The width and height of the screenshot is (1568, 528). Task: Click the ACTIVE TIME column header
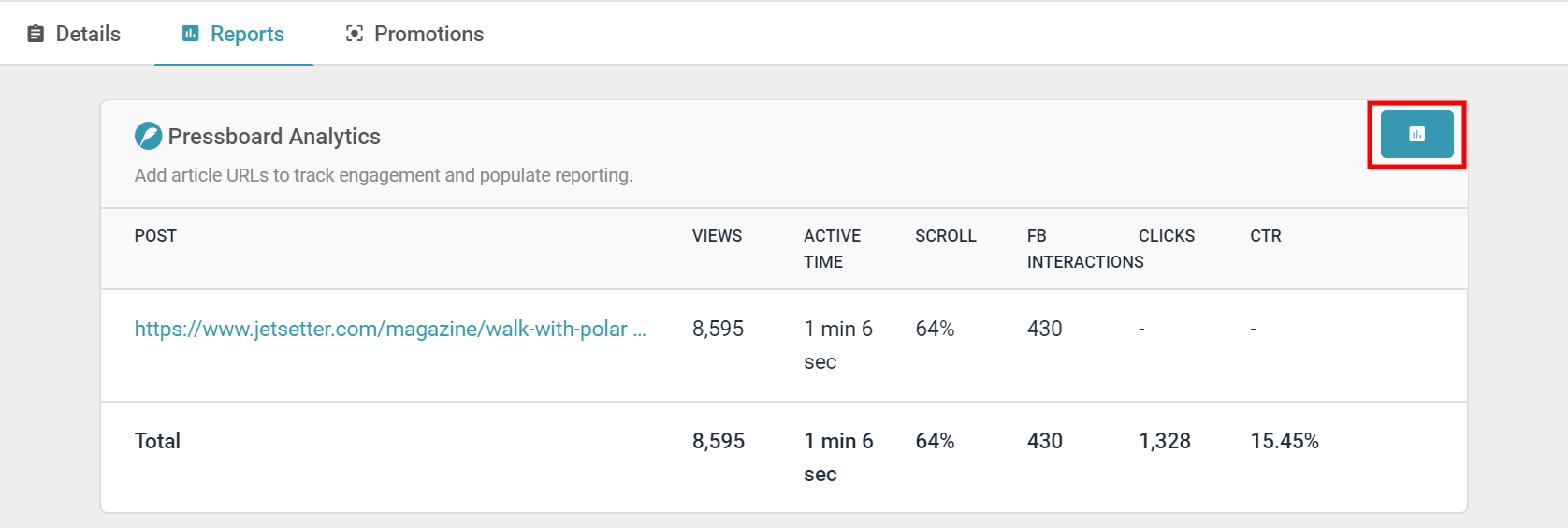832,249
